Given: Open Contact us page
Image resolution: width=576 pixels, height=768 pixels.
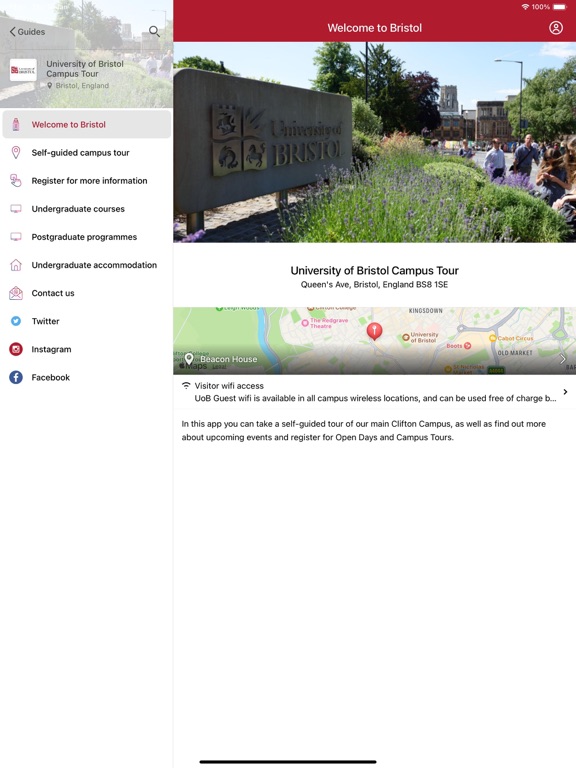Looking at the screenshot, I should click(87, 293).
